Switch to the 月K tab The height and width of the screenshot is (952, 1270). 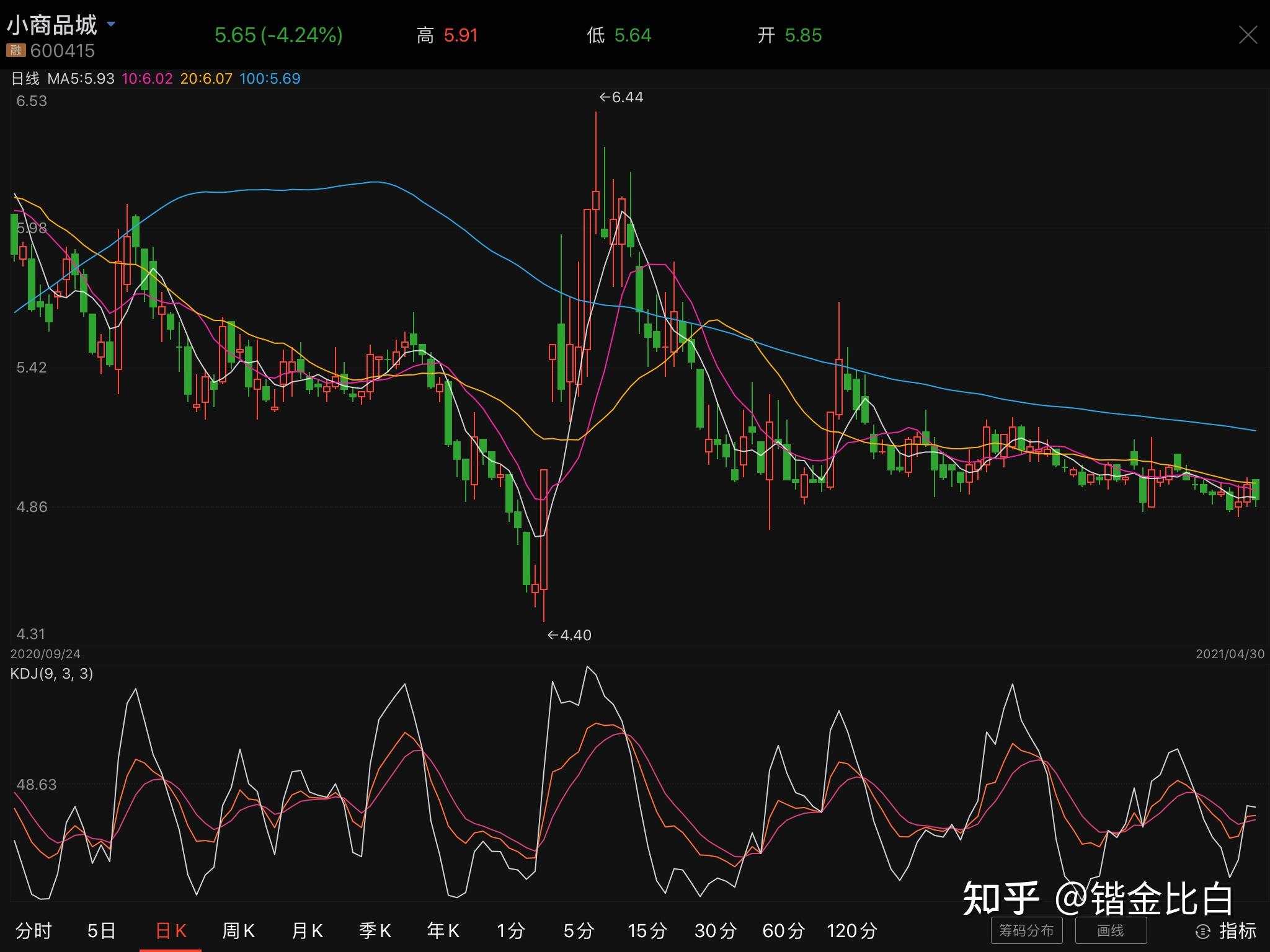click(307, 930)
